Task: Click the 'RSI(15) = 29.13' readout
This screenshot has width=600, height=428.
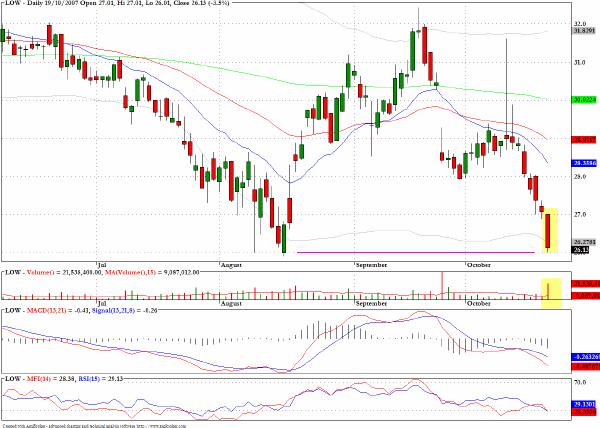Action: 101,379
